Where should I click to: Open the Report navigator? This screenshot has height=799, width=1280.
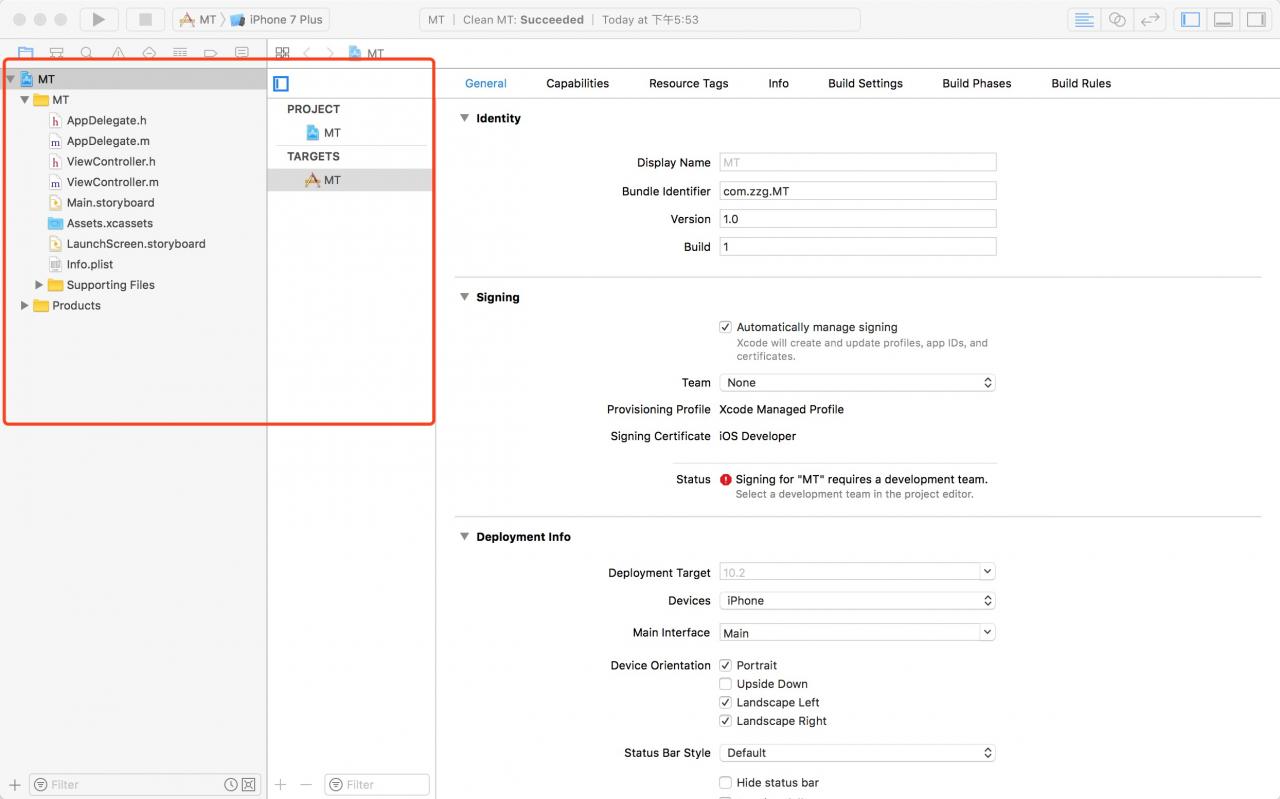241,53
